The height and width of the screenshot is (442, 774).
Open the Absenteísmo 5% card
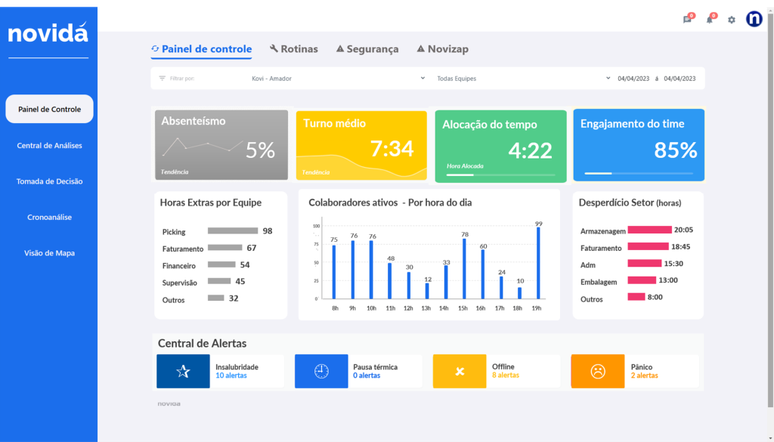click(x=221, y=145)
